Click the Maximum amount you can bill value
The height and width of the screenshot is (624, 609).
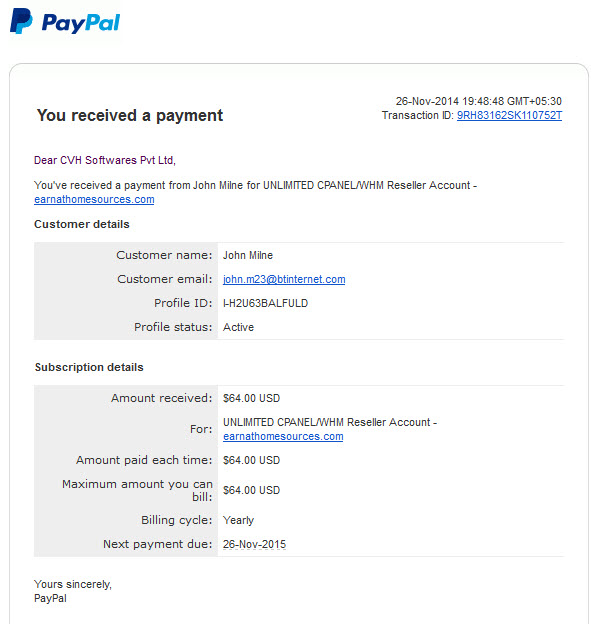(252, 490)
